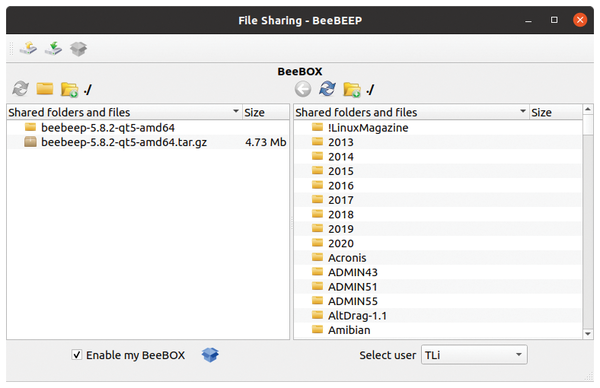Sort right panel by Shared folders and files

pos(411,112)
